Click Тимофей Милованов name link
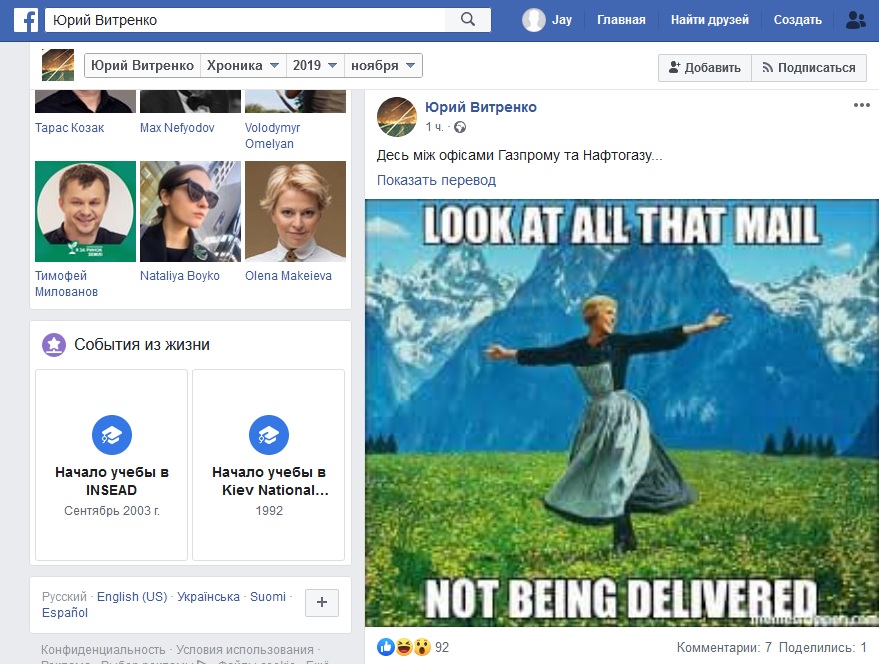This screenshot has height=664, width=879. (x=66, y=284)
